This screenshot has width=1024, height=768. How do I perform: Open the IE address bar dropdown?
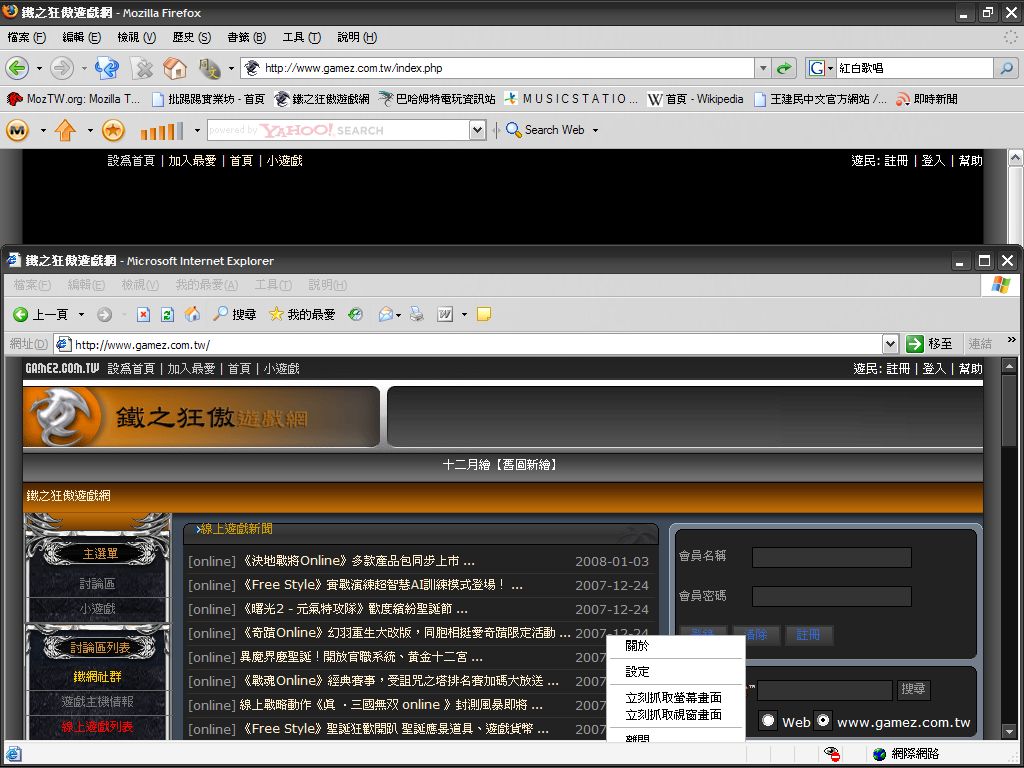[890, 343]
